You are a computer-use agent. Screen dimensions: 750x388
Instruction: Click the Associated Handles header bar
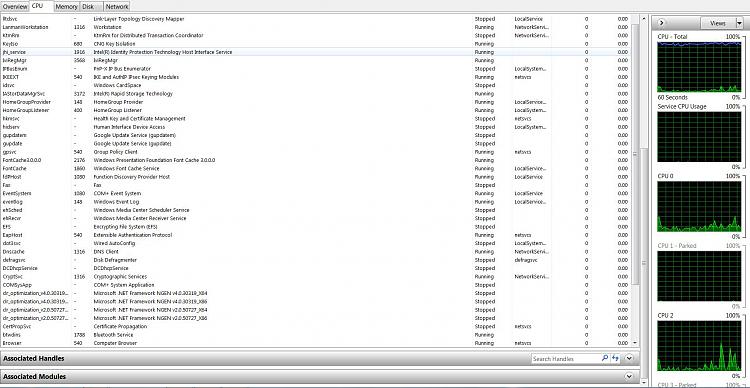coord(320,358)
